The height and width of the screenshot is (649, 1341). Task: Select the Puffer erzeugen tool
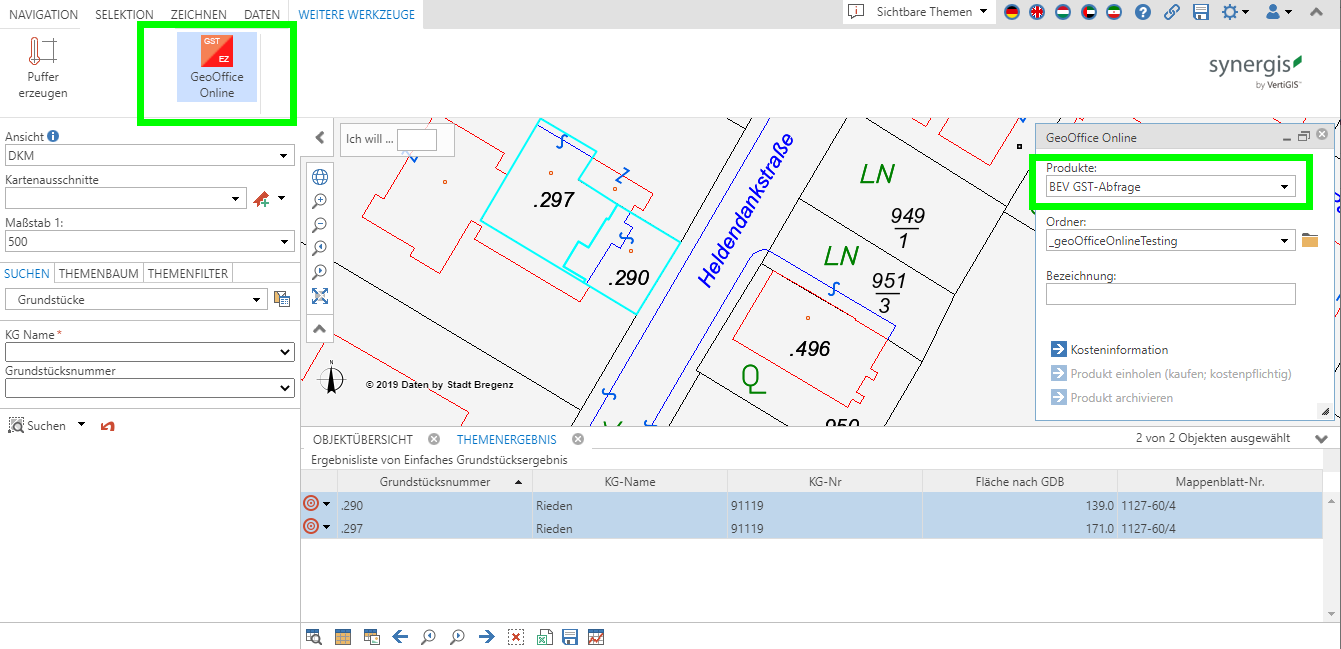42,67
